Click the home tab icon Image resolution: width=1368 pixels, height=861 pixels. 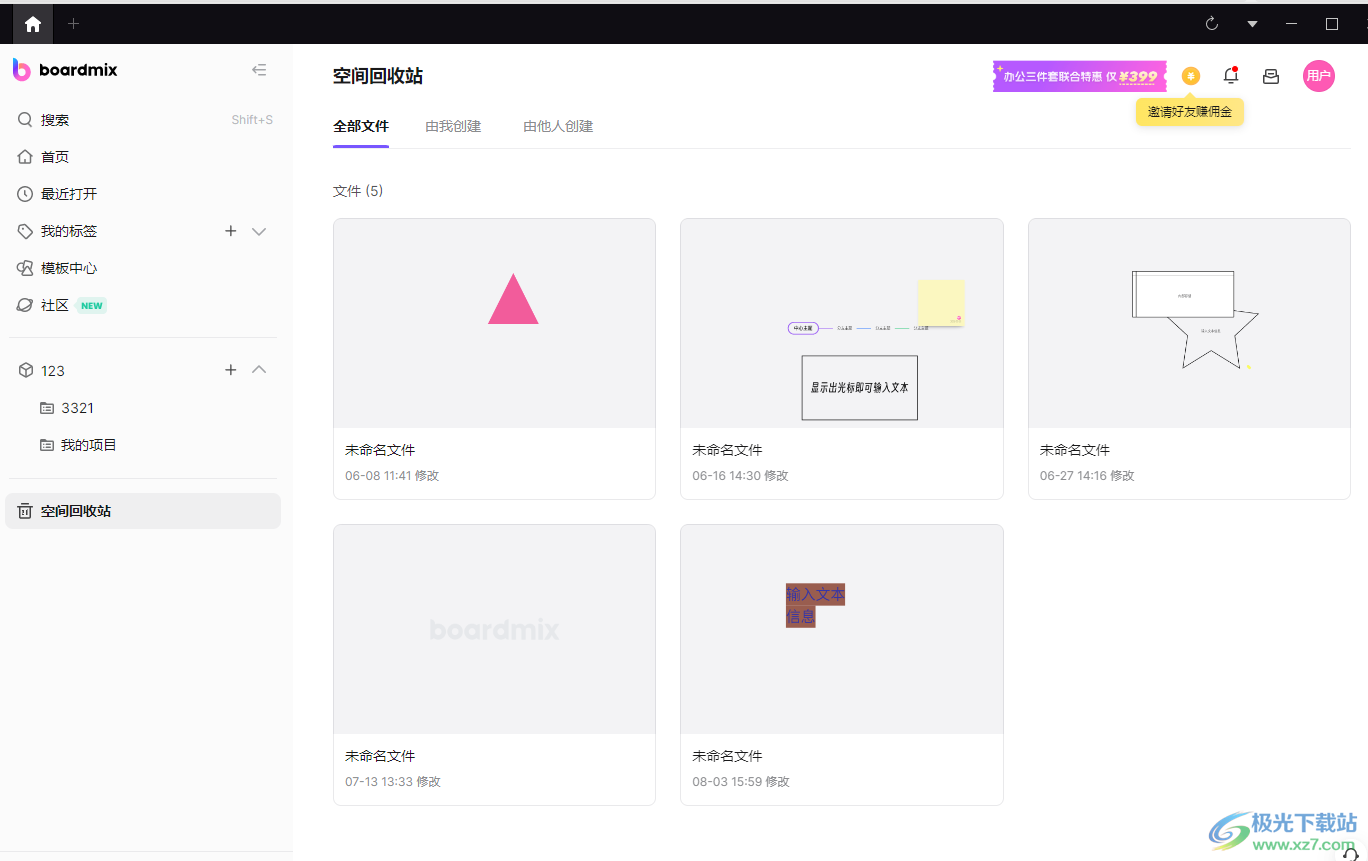[x=33, y=24]
